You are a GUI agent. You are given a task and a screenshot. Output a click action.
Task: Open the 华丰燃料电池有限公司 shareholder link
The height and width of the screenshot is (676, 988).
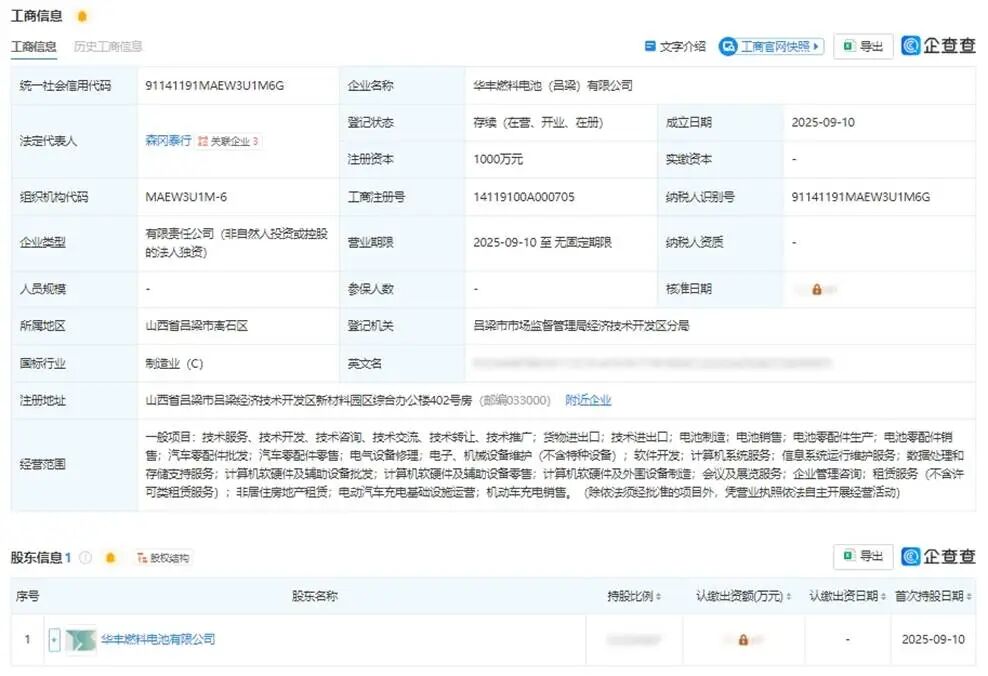click(x=158, y=639)
